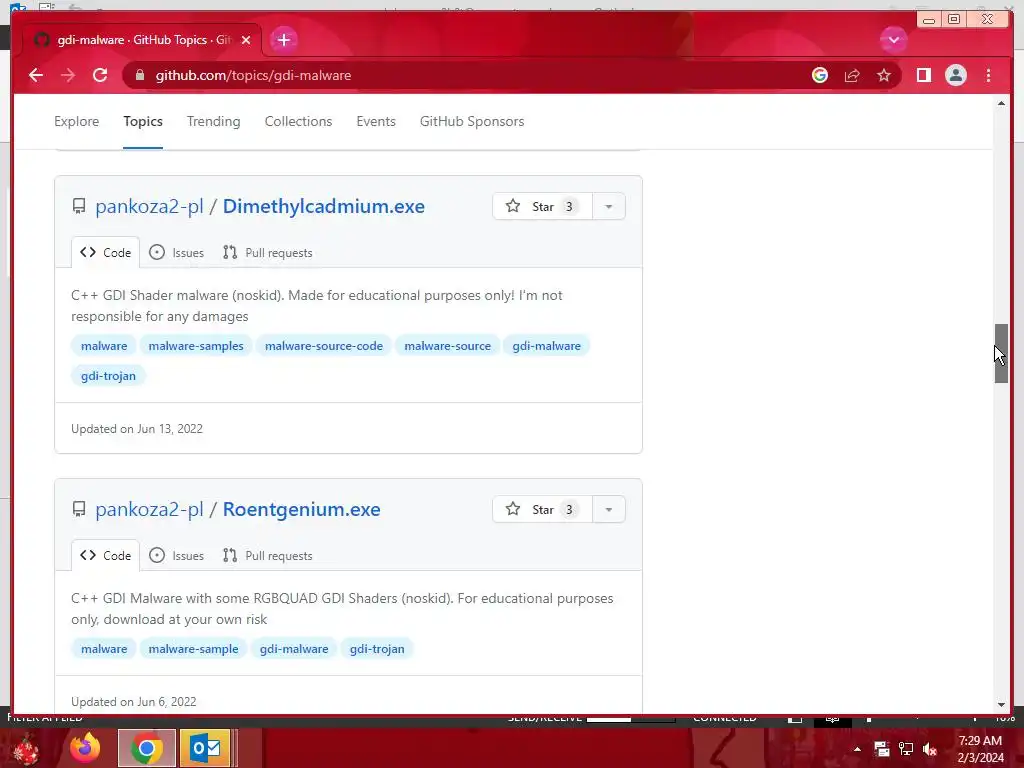View site info via the padlock icon

(x=140, y=75)
